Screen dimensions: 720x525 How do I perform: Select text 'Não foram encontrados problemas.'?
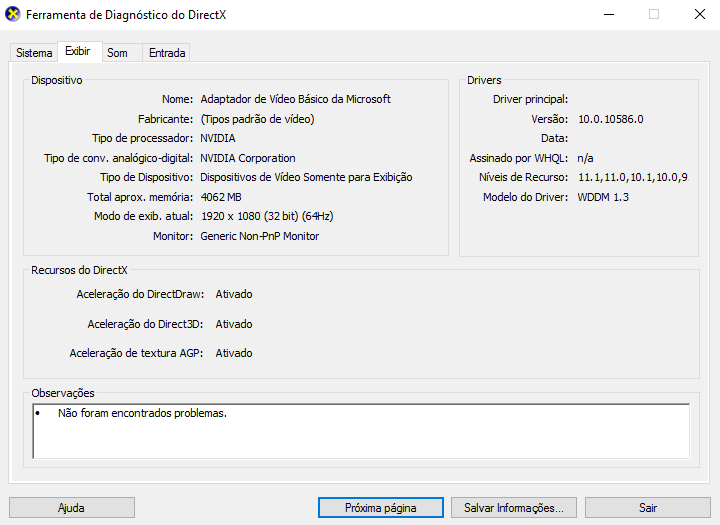click(x=142, y=413)
